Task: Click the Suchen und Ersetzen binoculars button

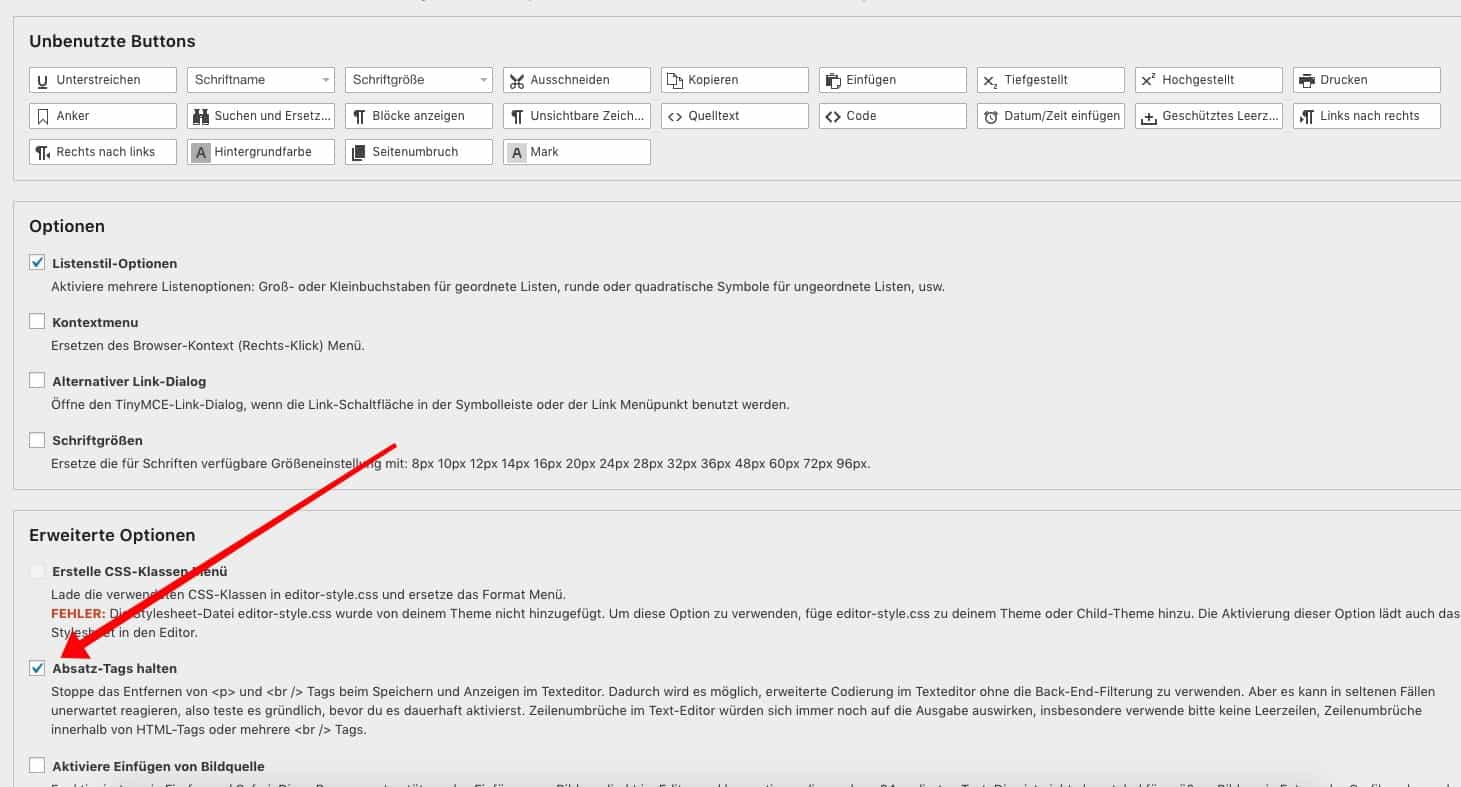Action: click(260, 116)
